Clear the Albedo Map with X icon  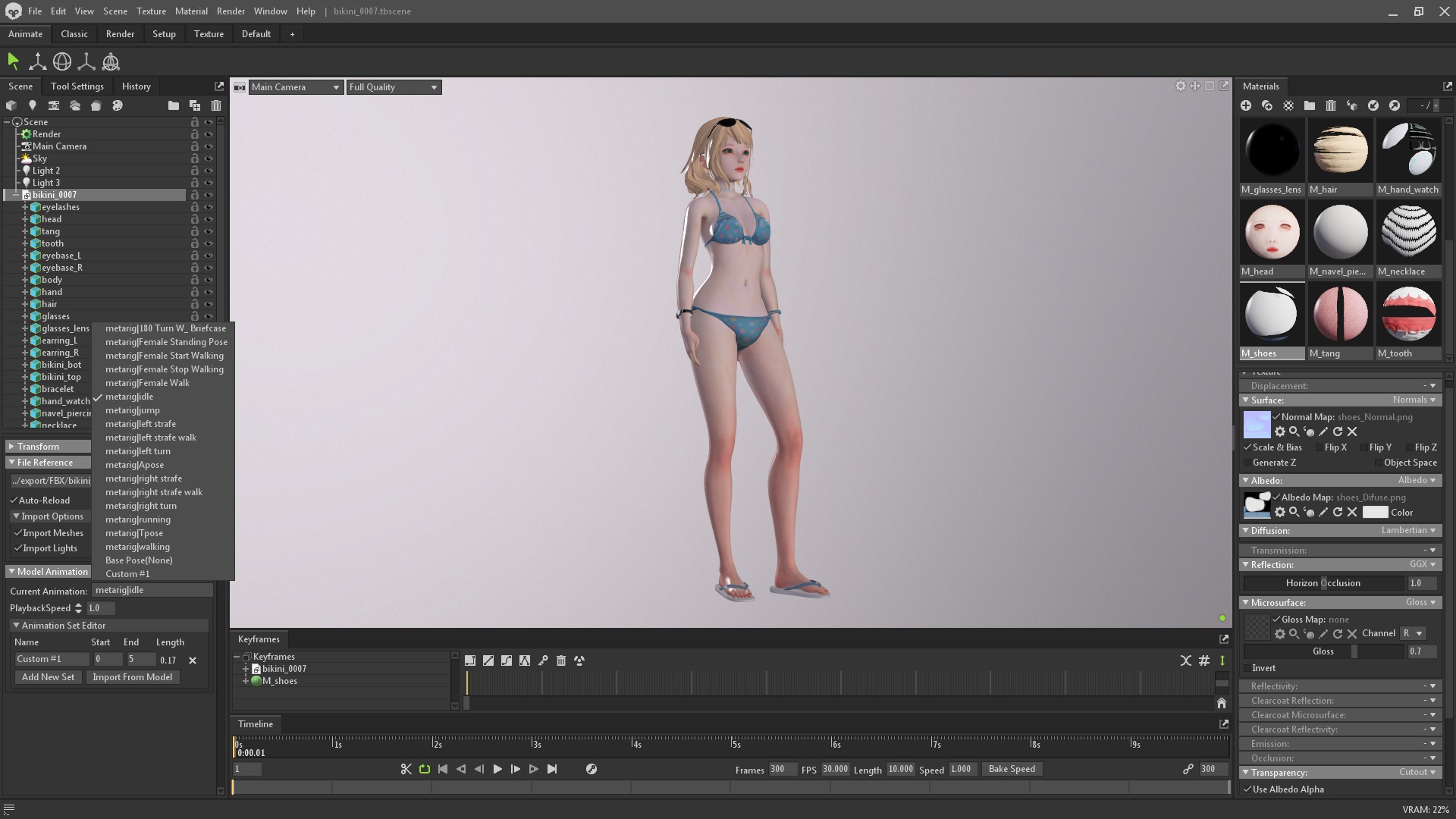pos(1352,512)
